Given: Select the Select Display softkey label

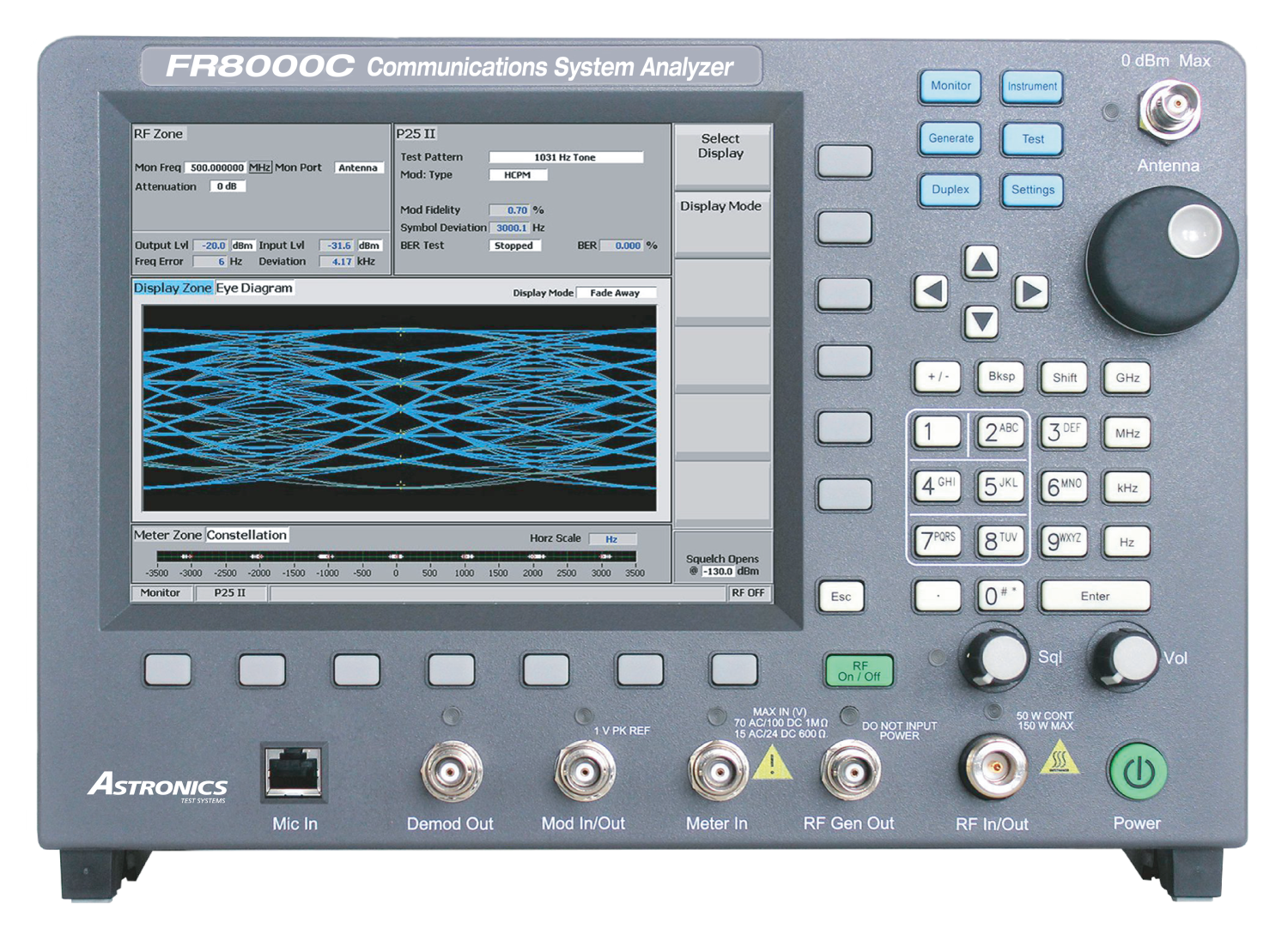Looking at the screenshot, I should tap(721, 147).
